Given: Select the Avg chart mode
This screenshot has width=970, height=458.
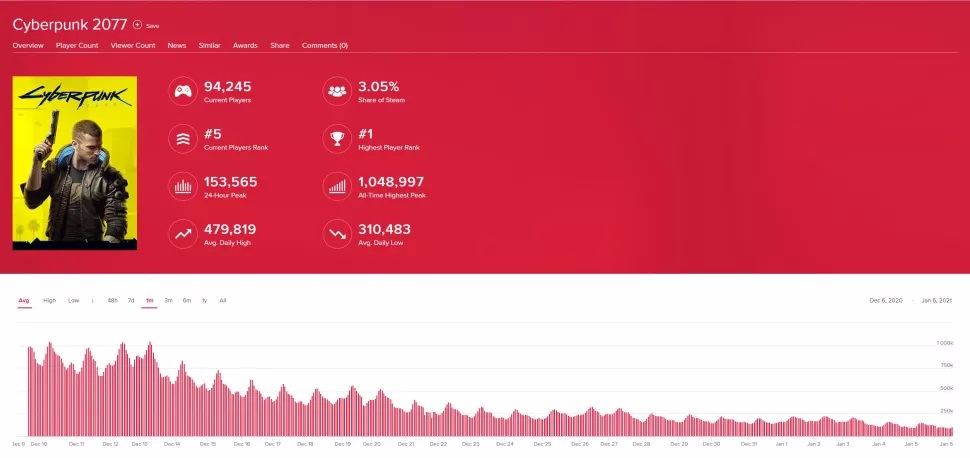Looking at the screenshot, I should click(x=24, y=301).
